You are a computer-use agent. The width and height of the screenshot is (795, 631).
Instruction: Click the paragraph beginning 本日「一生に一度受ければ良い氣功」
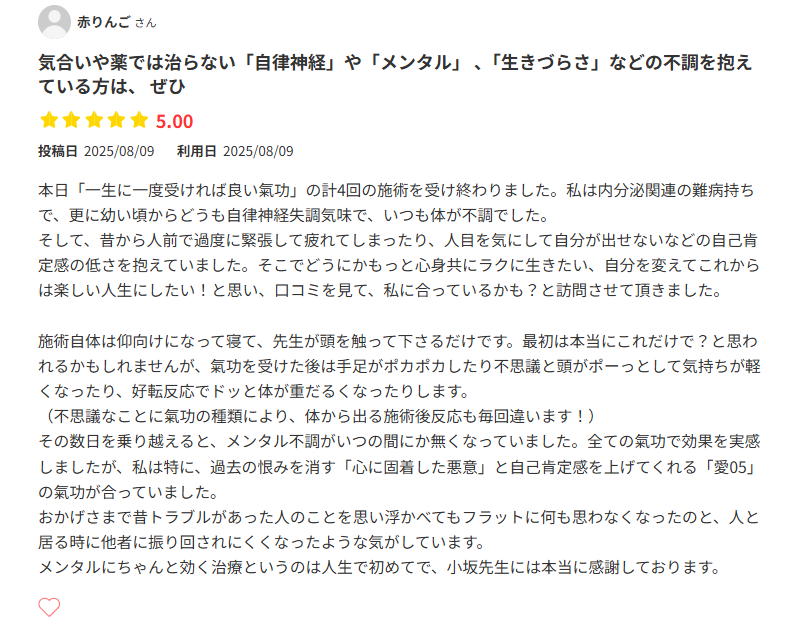point(395,201)
